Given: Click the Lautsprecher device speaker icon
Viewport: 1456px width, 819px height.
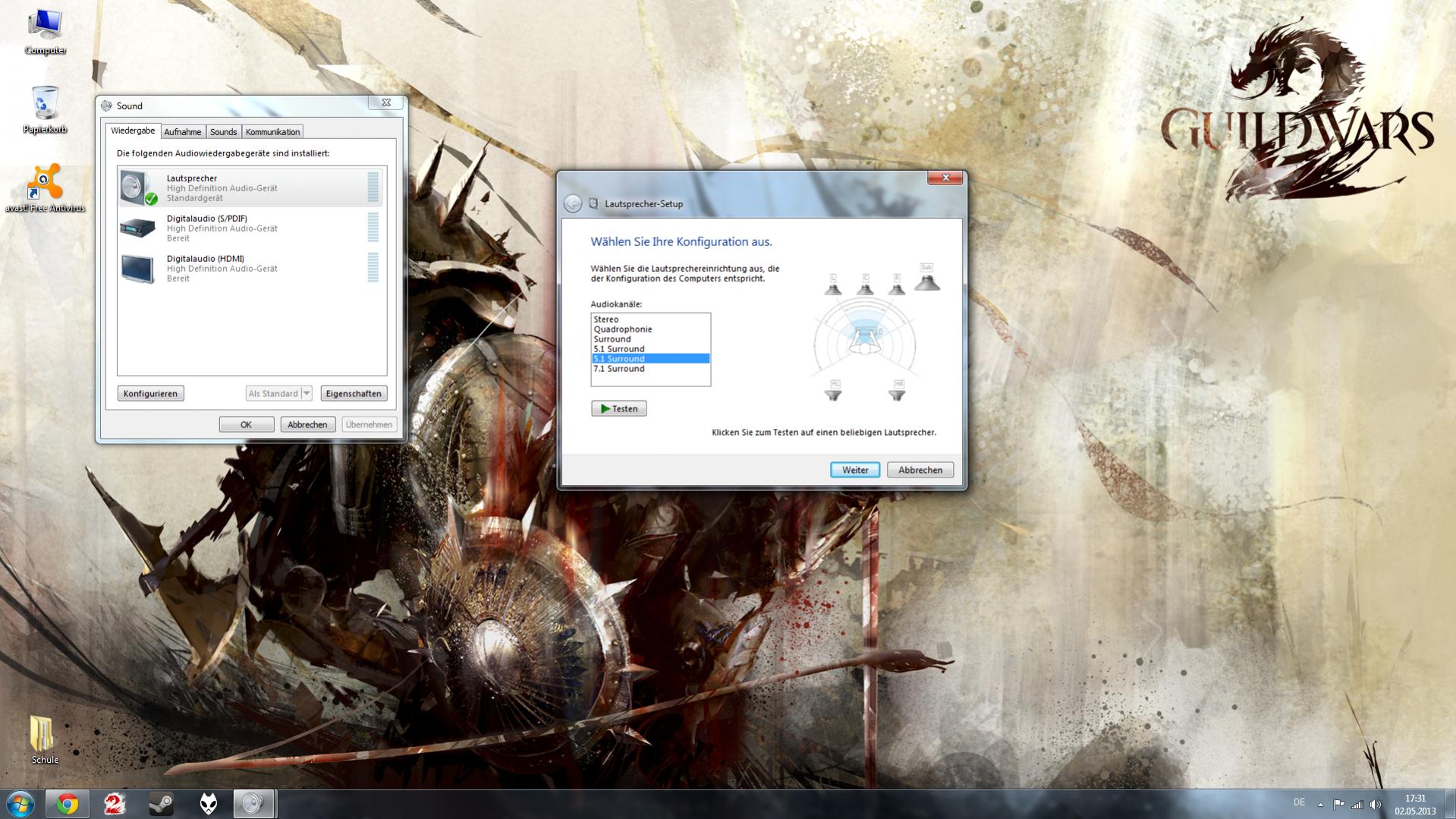Looking at the screenshot, I should tap(138, 187).
